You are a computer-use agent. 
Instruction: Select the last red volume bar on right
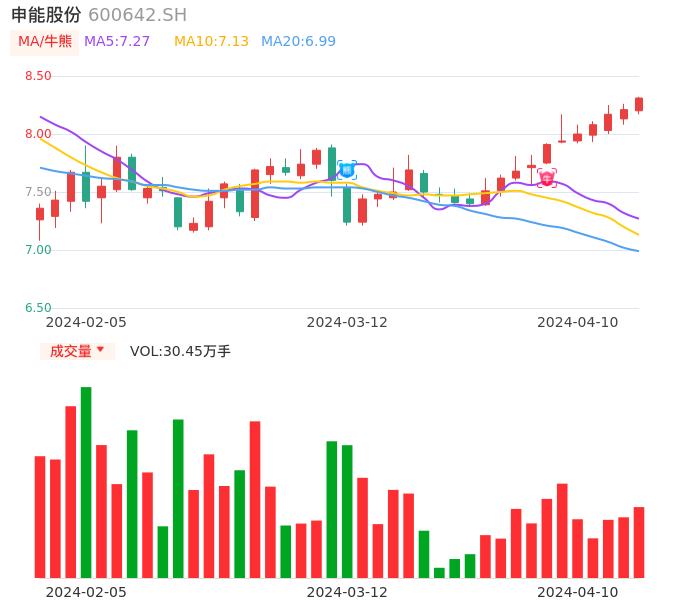[639, 542]
